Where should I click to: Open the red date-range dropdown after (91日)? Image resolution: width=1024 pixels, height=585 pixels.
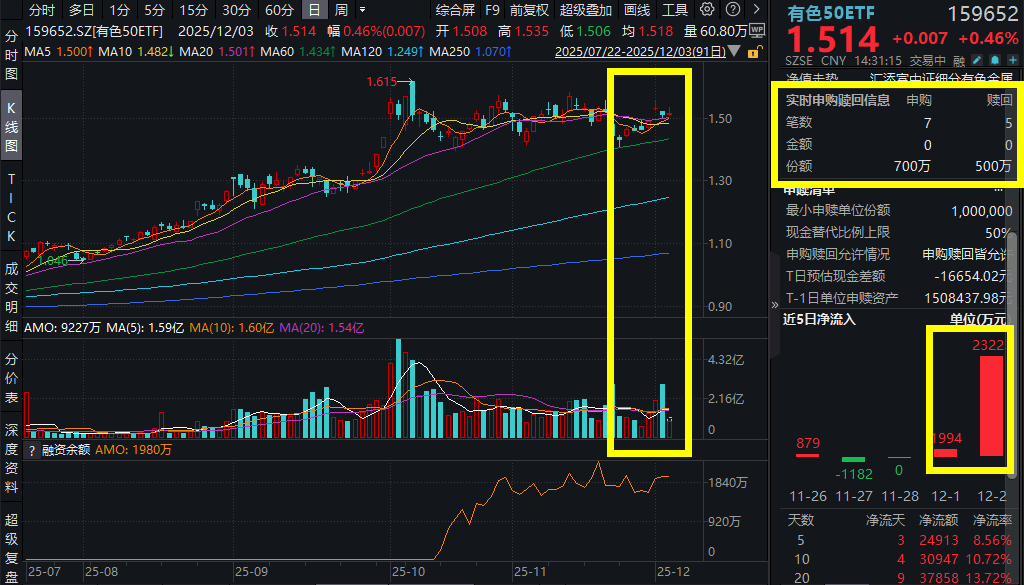733,52
